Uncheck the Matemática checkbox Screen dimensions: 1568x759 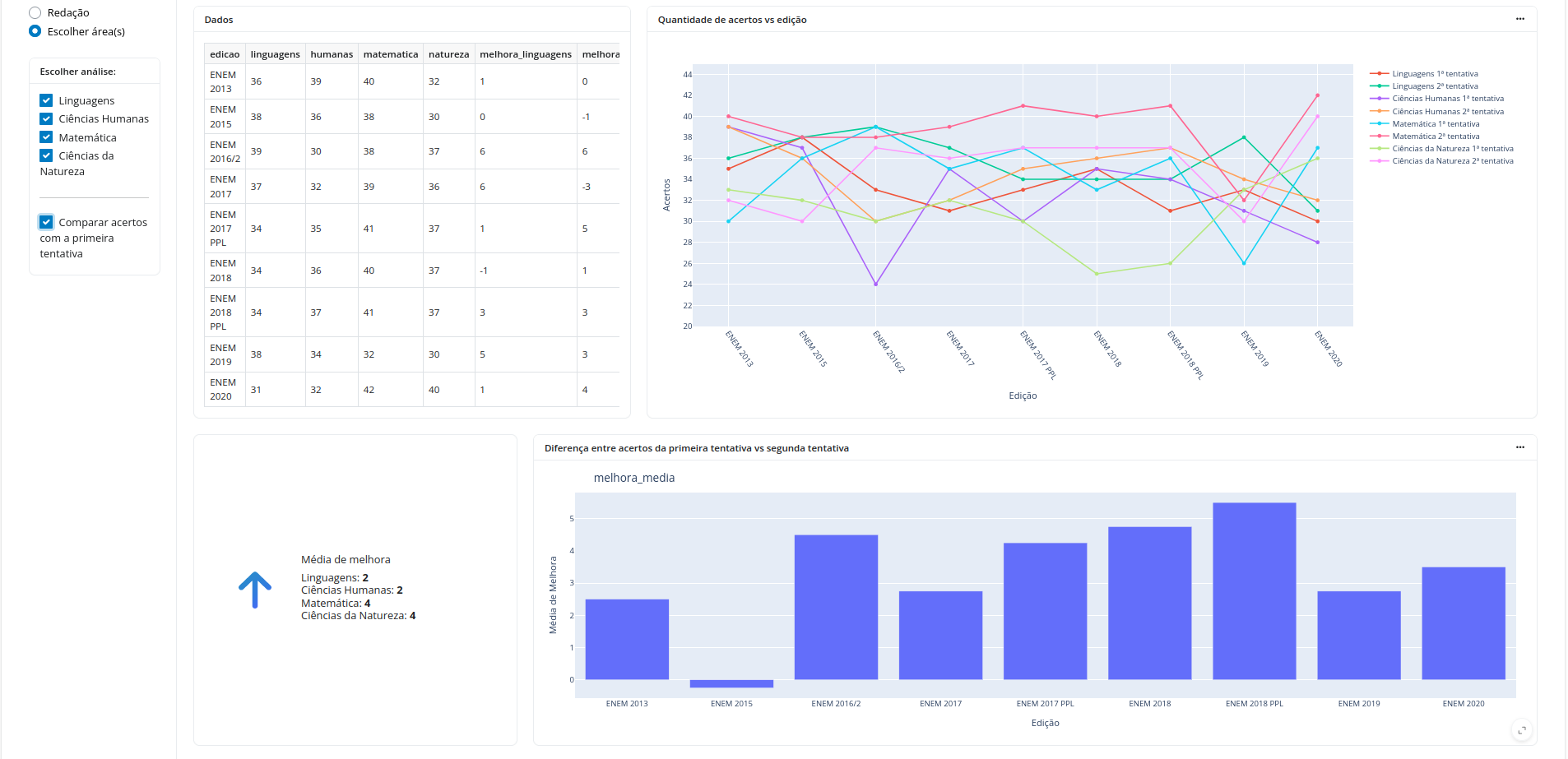pos(46,137)
